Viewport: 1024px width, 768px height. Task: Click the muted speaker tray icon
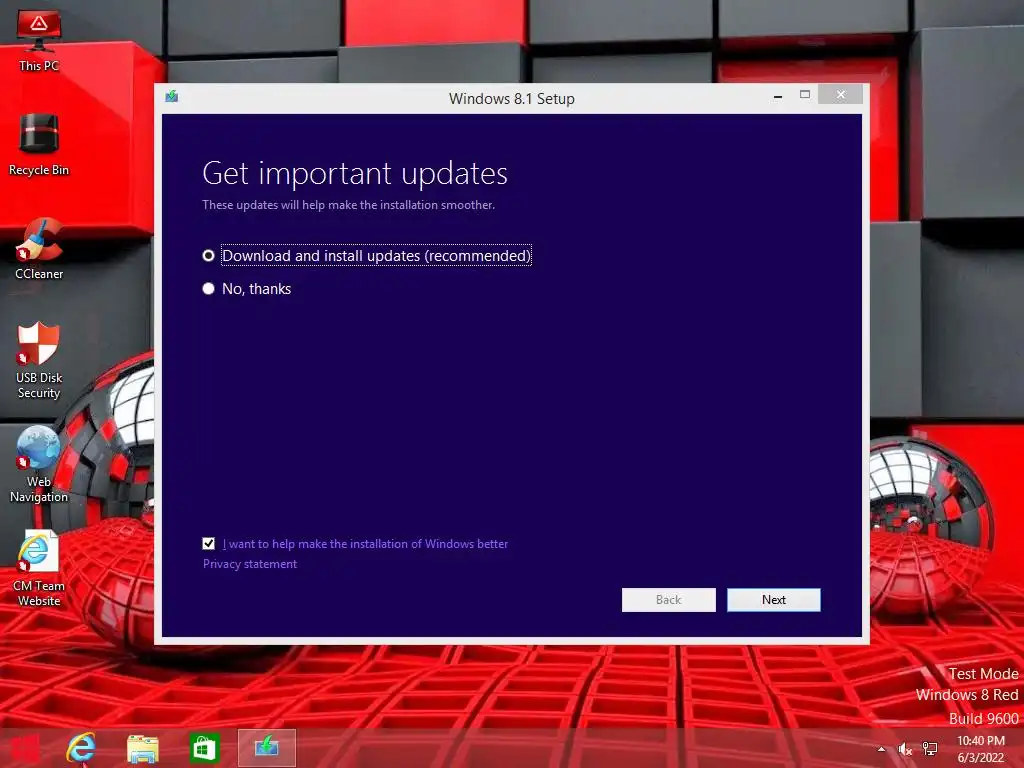pos(904,749)
